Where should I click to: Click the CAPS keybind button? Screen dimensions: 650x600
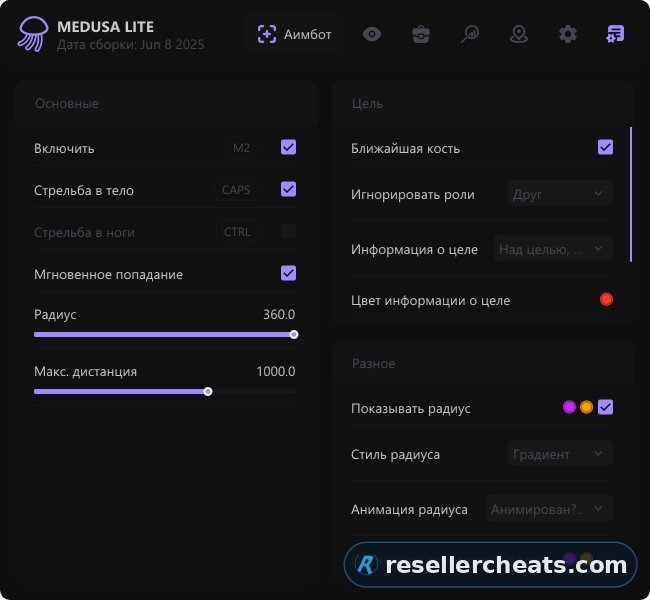point(236,189)
